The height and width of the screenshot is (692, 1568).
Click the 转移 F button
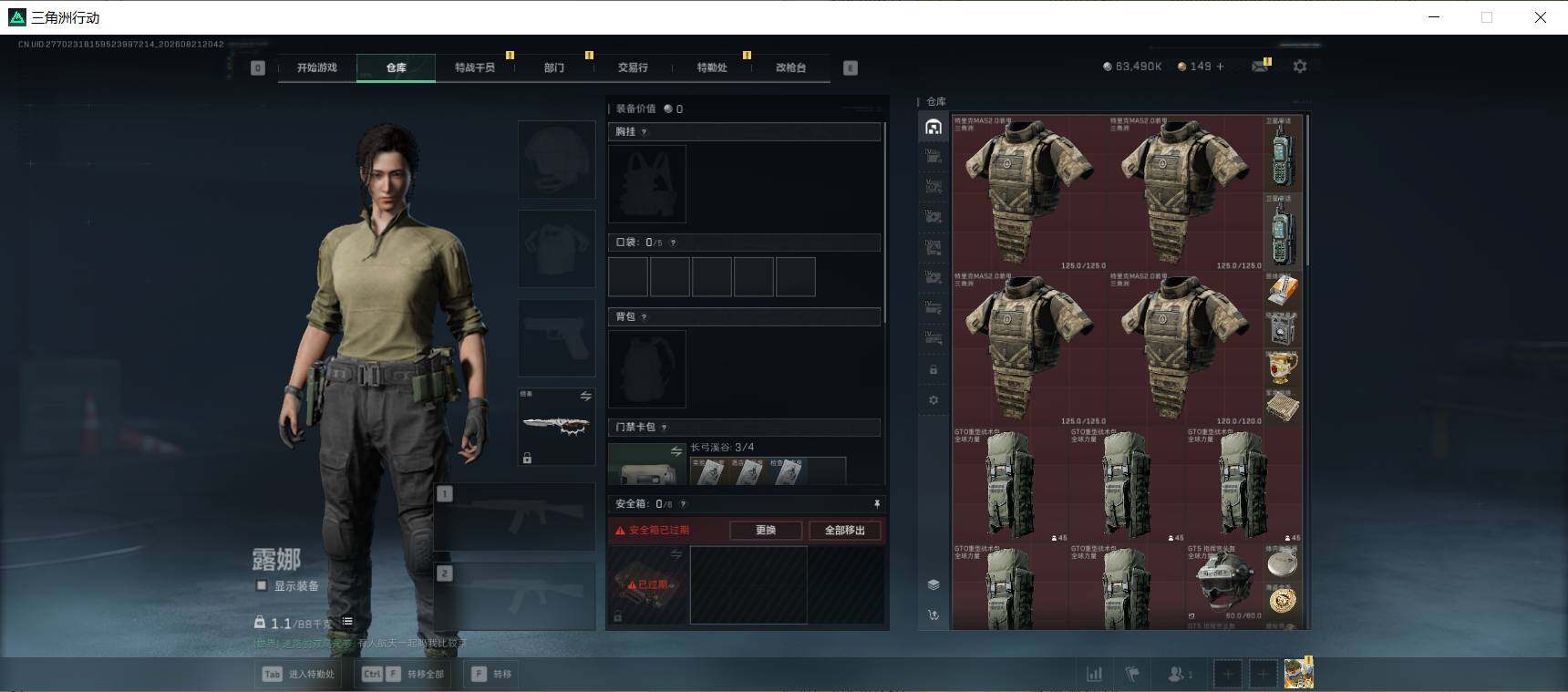click(491, 675)
